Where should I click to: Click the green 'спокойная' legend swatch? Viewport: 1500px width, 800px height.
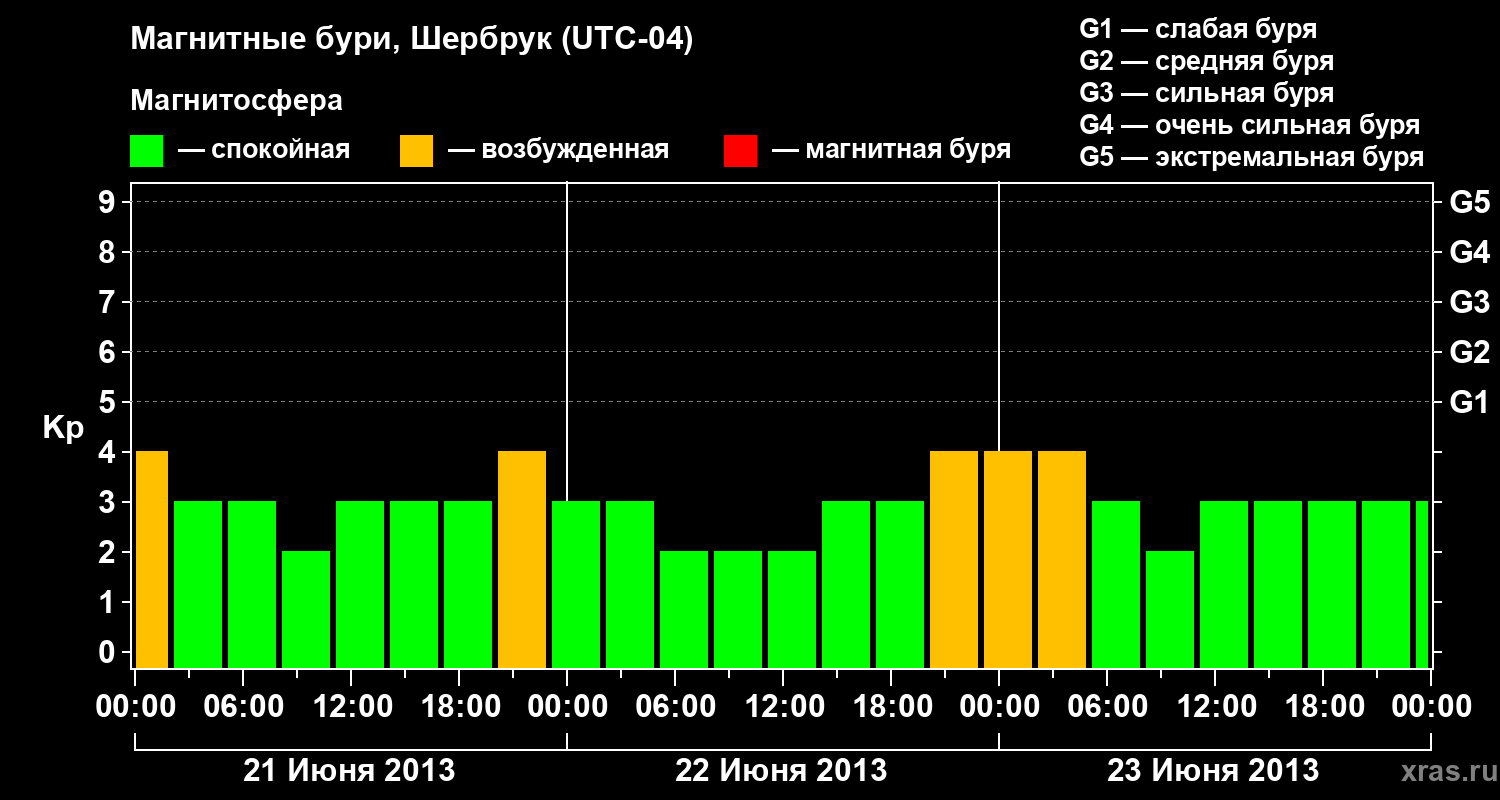coord(147,151)
